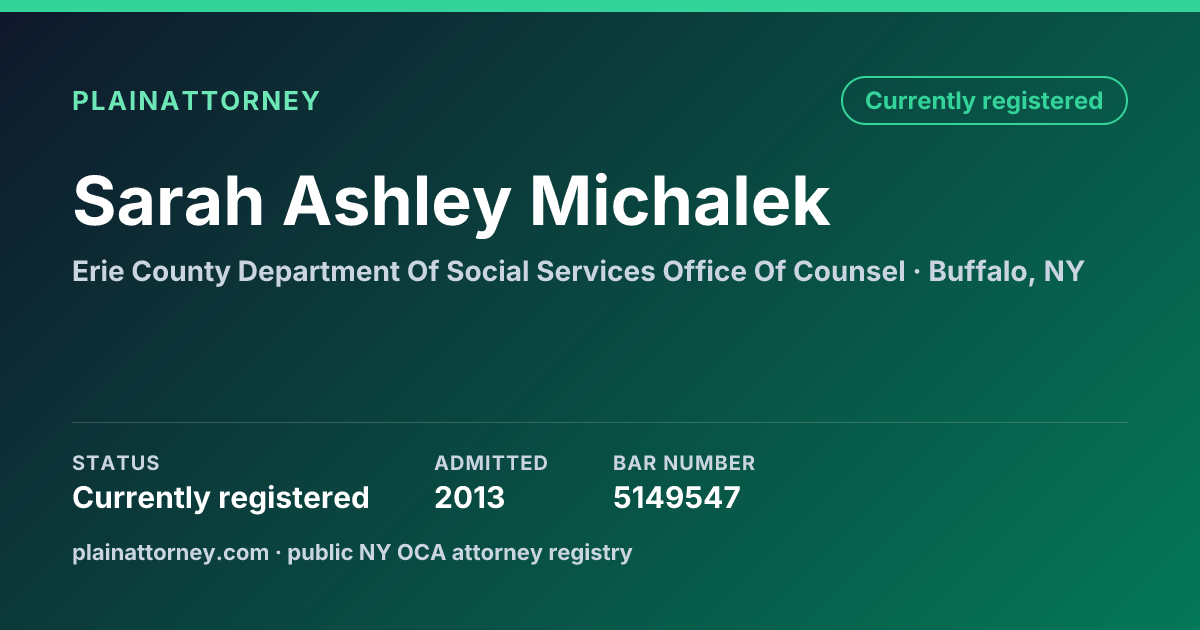Click the Currently registered pill badge
The height and width of the screenshot is (630, 1200).
pyautogui.click(x=984, y=101)
